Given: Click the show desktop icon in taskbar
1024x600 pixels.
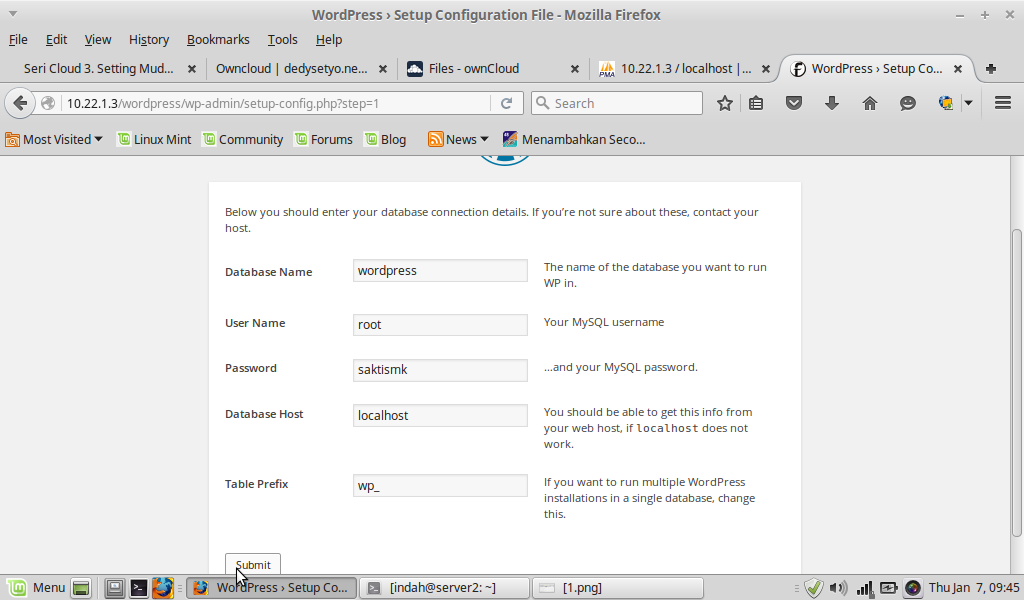Looking at the screenshot, I should tap(81, 588).
